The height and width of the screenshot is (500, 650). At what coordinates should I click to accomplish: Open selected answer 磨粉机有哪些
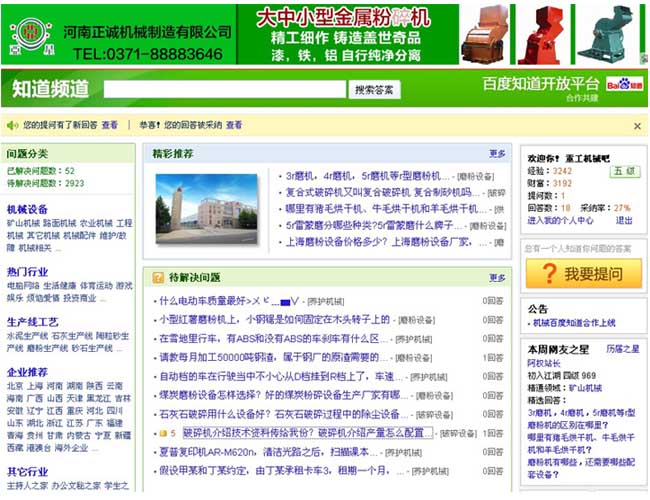click(x=581, y=468)
